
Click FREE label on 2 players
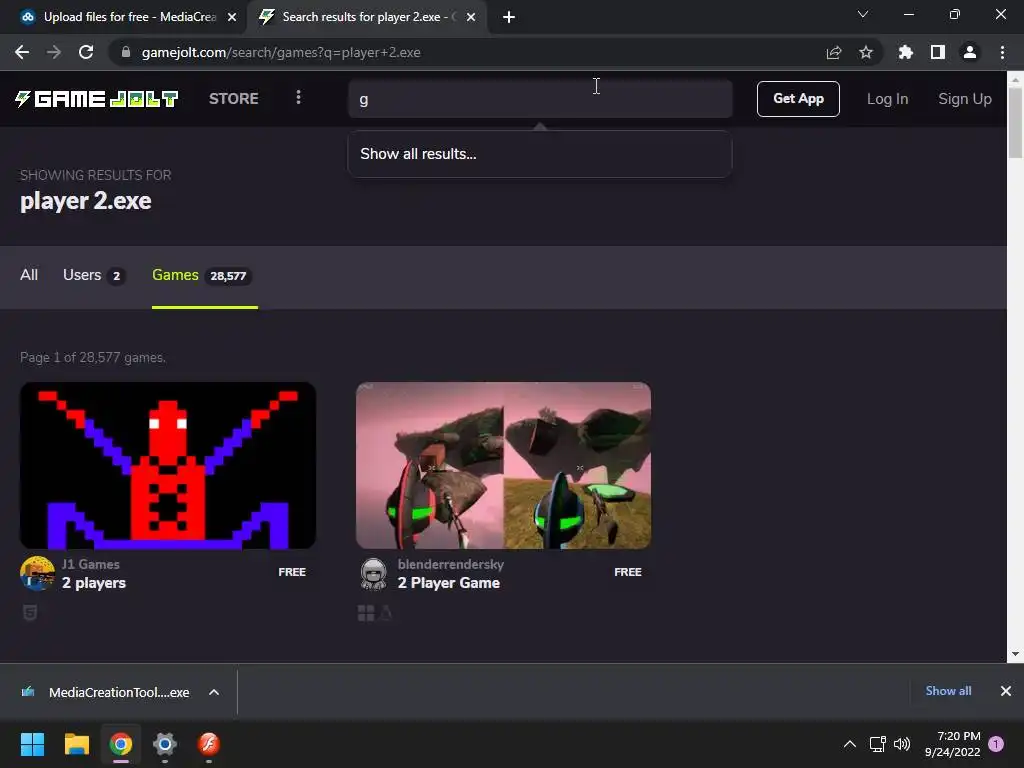pyautogui.click(x=292, y=572)
